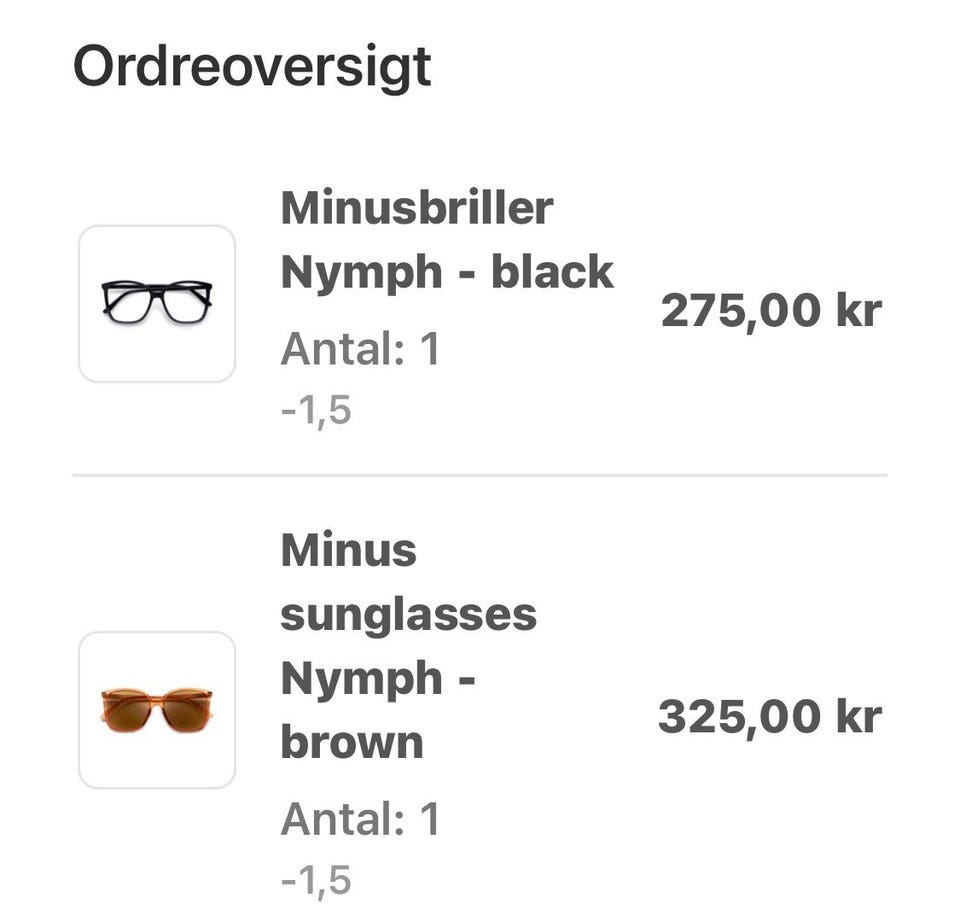Click the 275,00 kr price
Image resolution: width=960 pixels, height=921 pixels.
click(x=771, y=311)
